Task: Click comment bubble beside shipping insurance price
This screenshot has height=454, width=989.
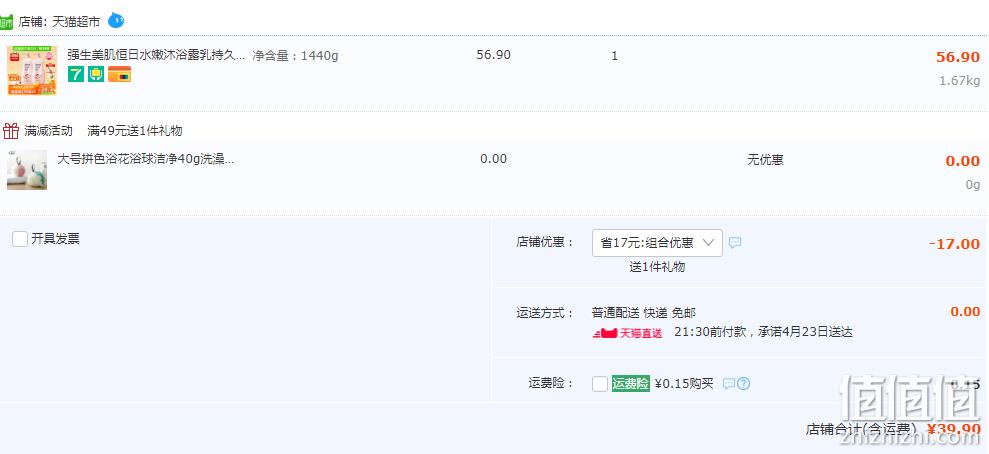Action: click(x=729, y=384)
